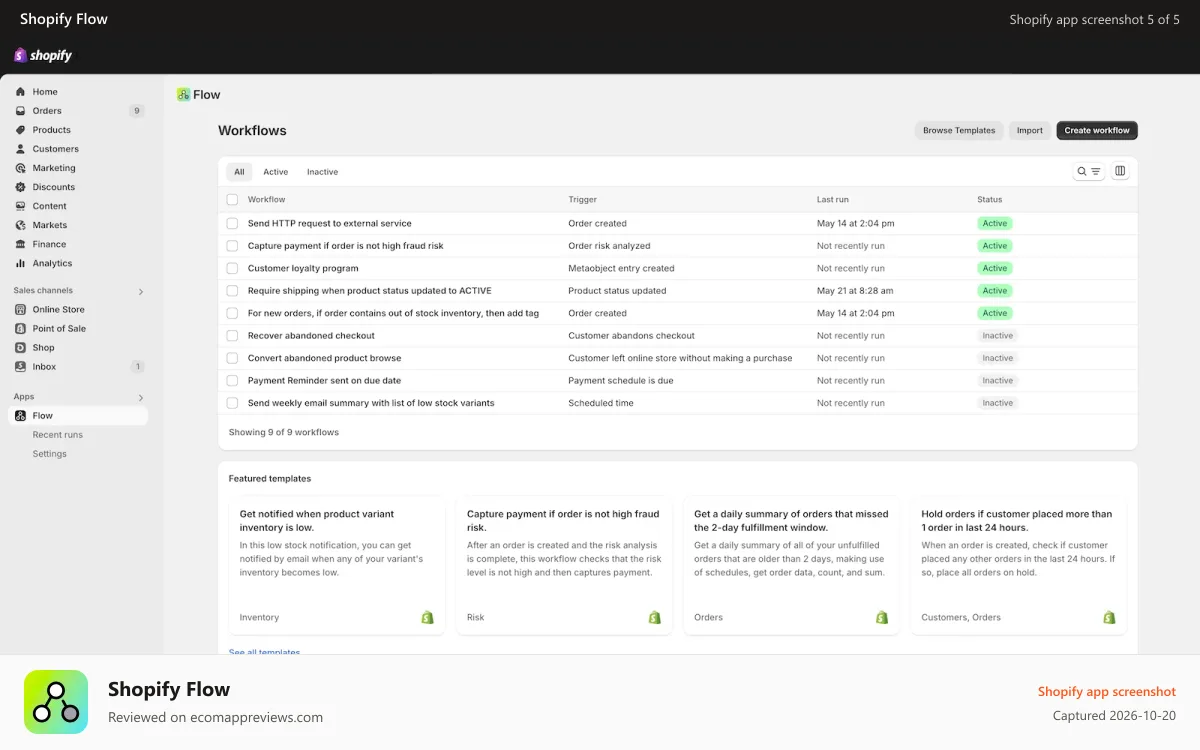Viewport: 1200px width, 750px height.
Task: Click the Scheduled time trigger cell
Action: [x=601, y=403]
